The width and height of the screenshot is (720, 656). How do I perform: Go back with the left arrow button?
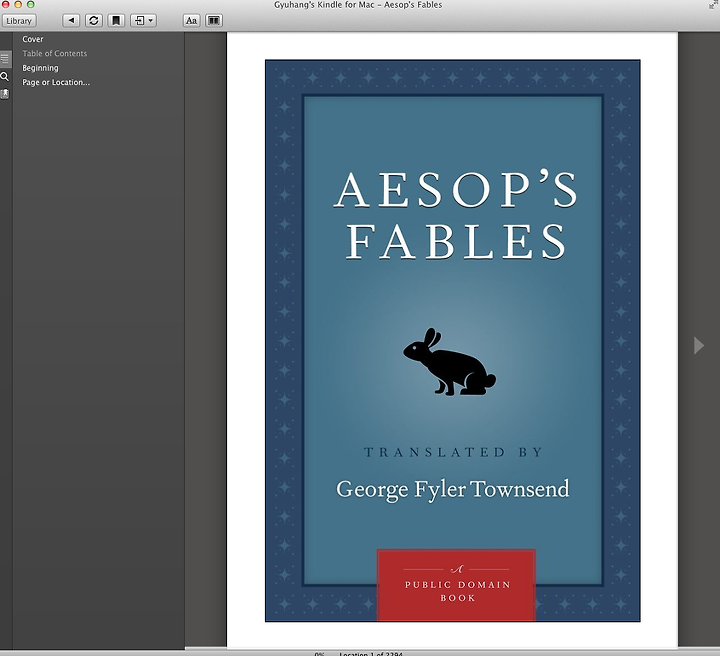pyautogui.click(x=71, y=21)
